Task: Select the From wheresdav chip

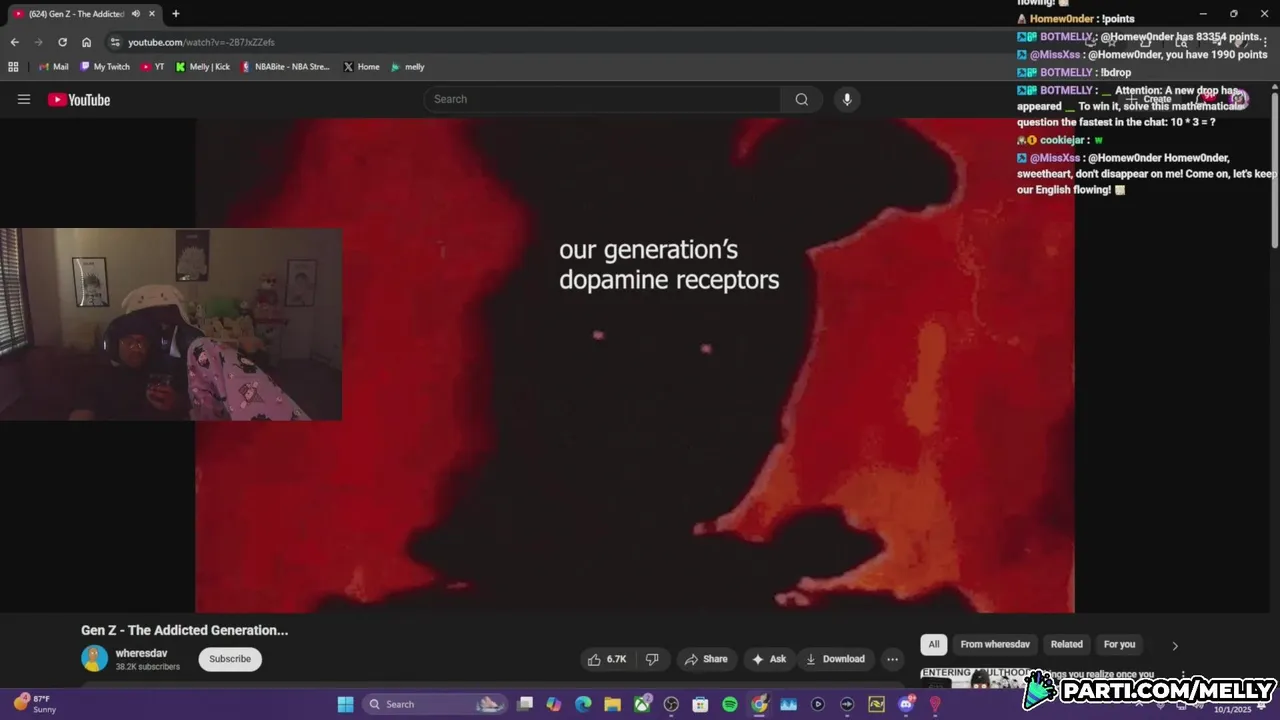Action: pos(995,644)
